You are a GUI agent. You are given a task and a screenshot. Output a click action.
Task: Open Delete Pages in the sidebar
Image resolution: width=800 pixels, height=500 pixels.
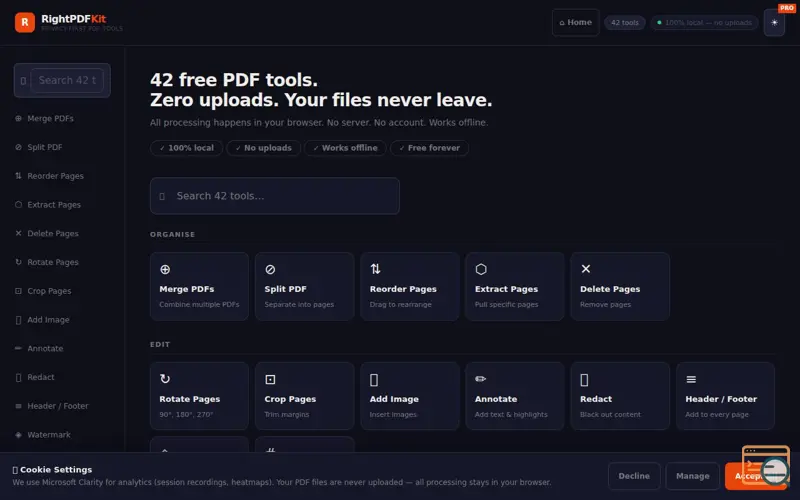pos(53,233)
